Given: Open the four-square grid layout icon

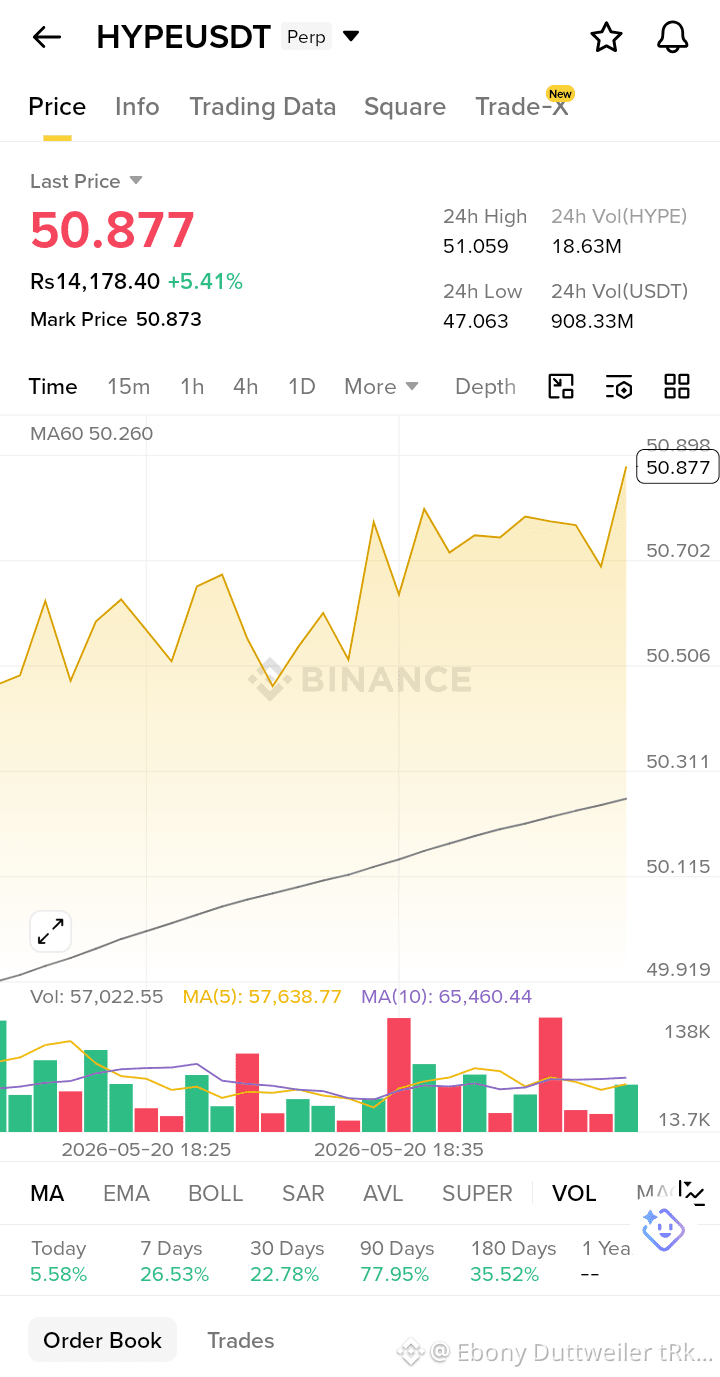Looking at the screenshot, I should click(x=677, y=387).
